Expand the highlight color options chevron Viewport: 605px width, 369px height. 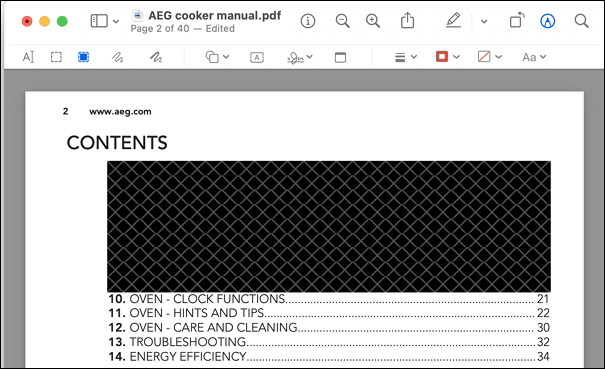(484, 22)
